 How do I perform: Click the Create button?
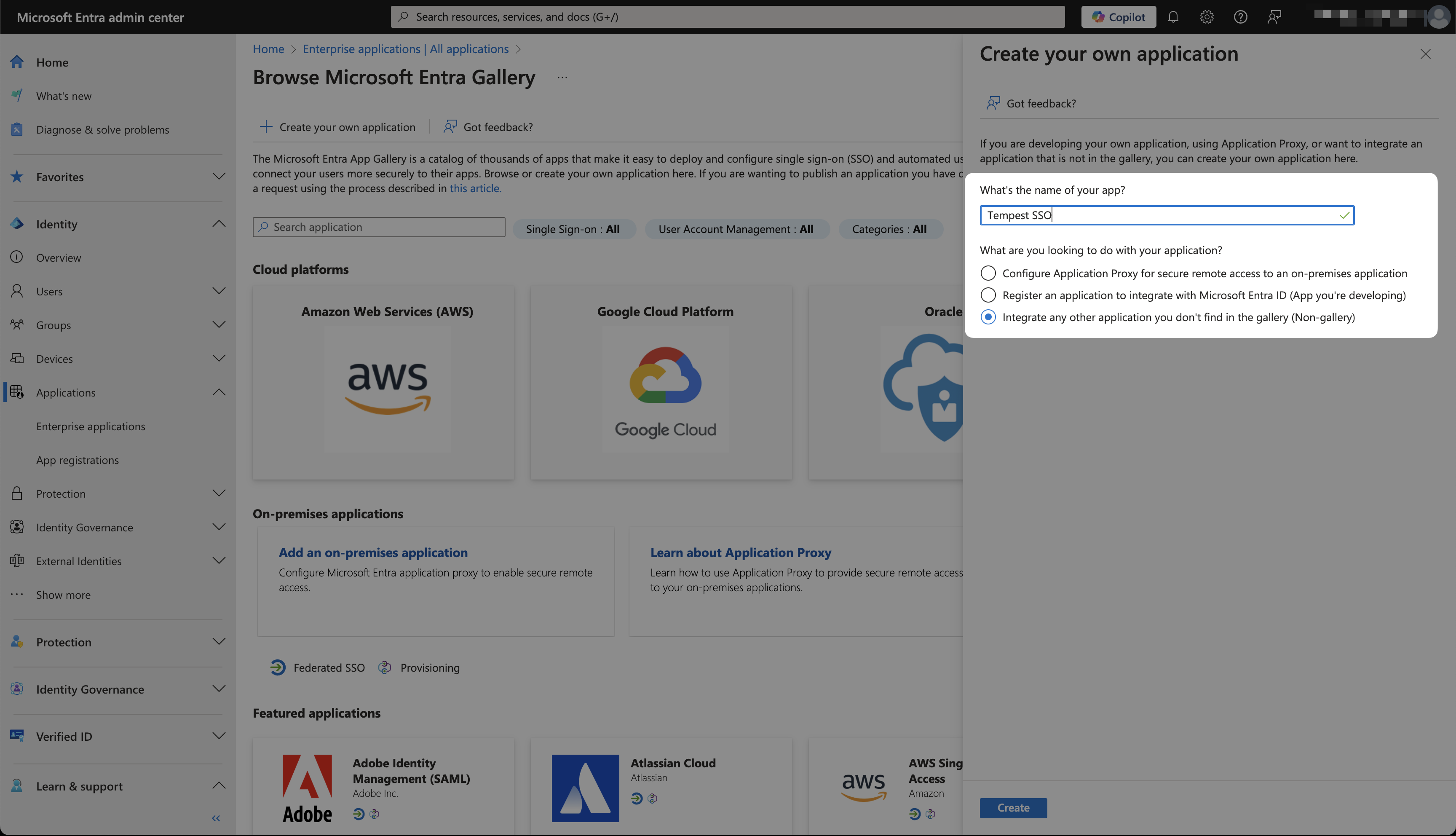1013,808
